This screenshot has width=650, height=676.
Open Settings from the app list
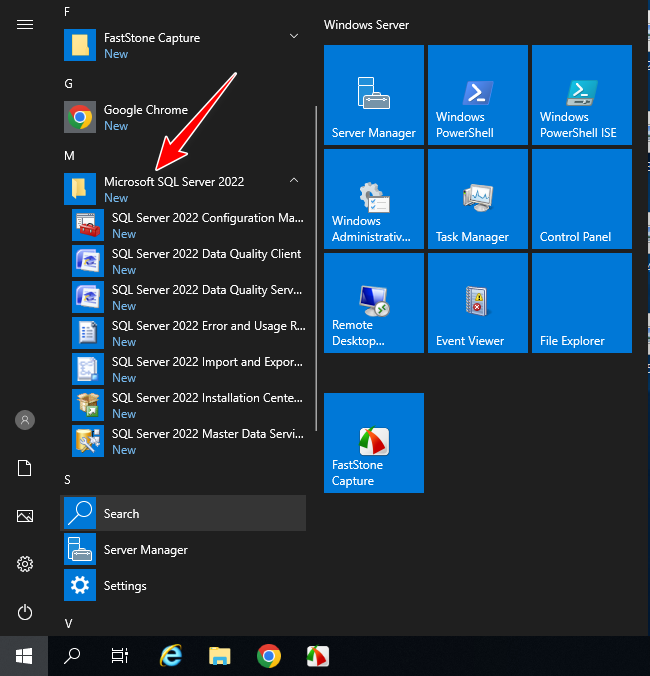tap(185, 585)
